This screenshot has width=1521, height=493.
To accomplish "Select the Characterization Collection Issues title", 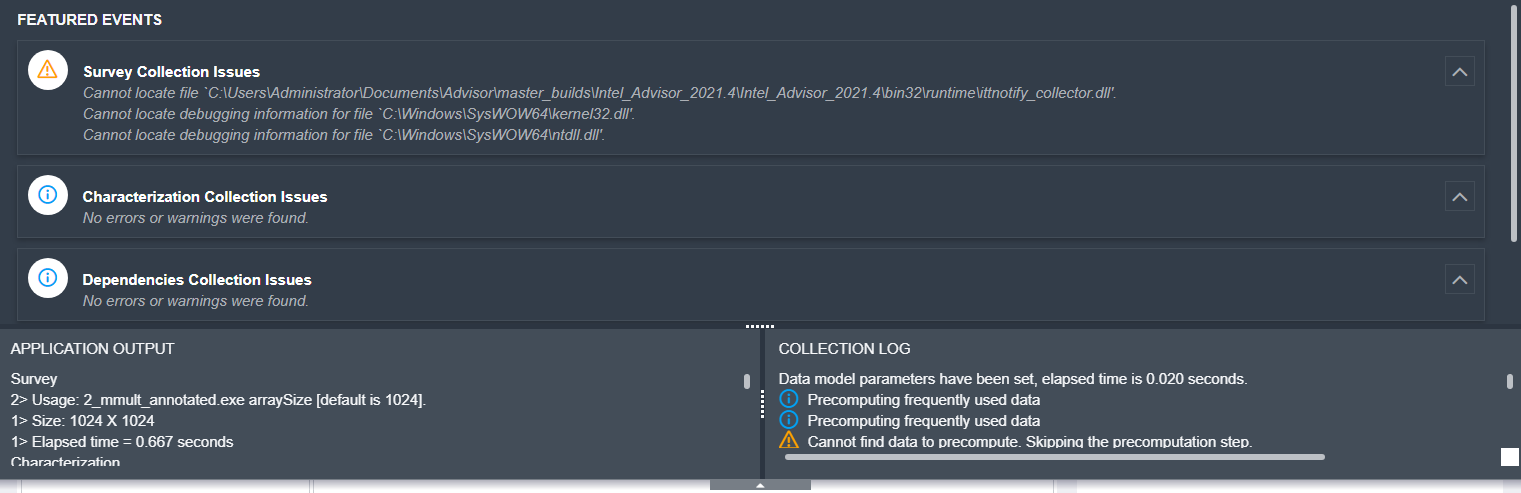I will [x=205, y=197].
